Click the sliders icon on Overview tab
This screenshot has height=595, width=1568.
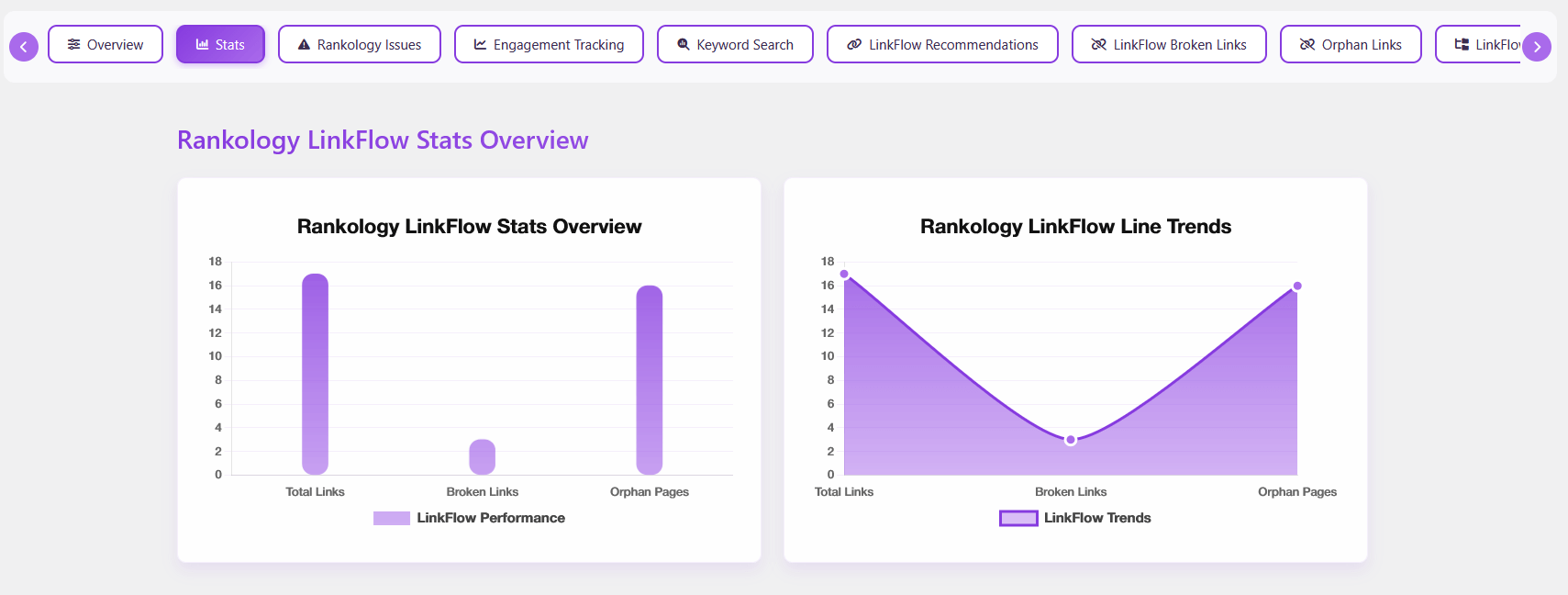coord(73,44)
